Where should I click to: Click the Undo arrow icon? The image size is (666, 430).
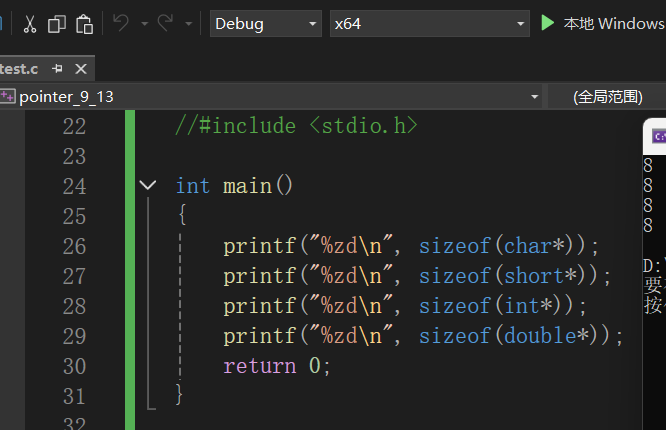pos(121,23)
